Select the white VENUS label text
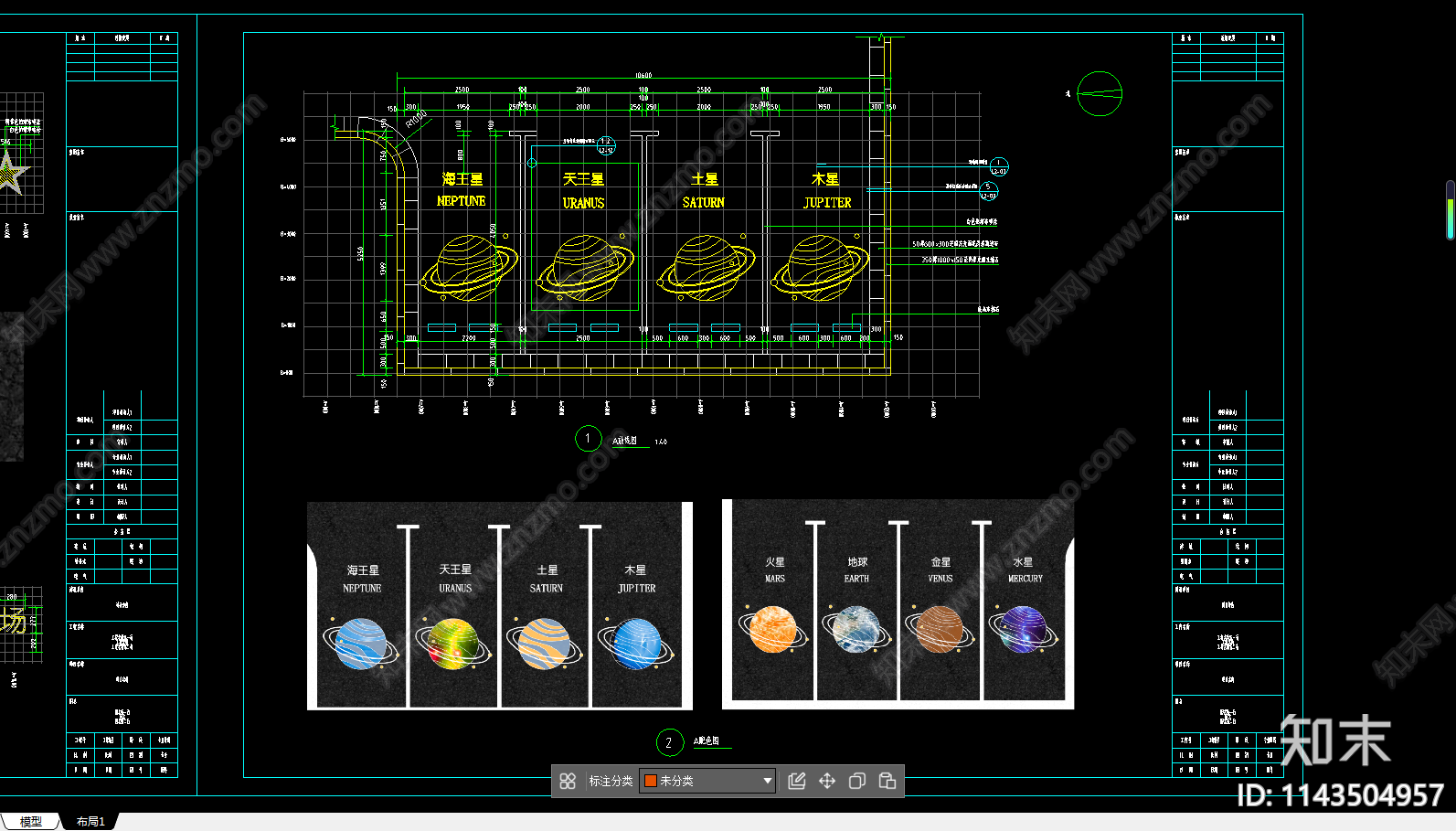Image resolution: width=1456 pixels, height=831 pixels. 941,579
